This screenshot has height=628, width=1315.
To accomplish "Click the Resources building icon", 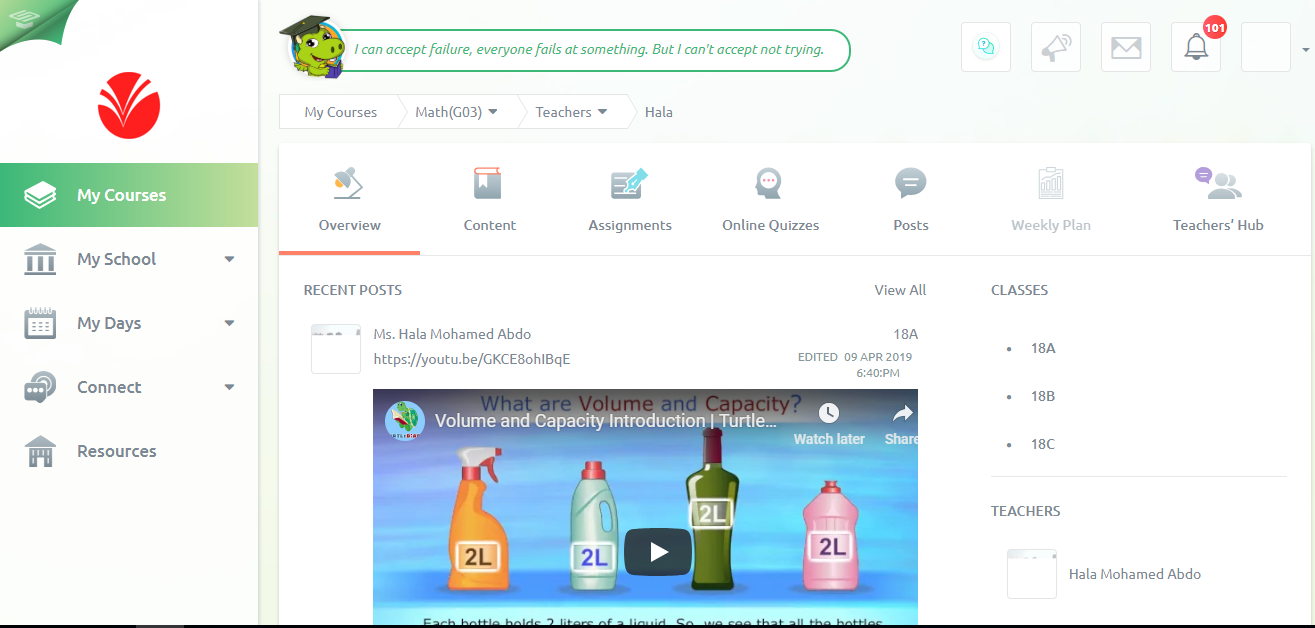I will click(40, 451).
